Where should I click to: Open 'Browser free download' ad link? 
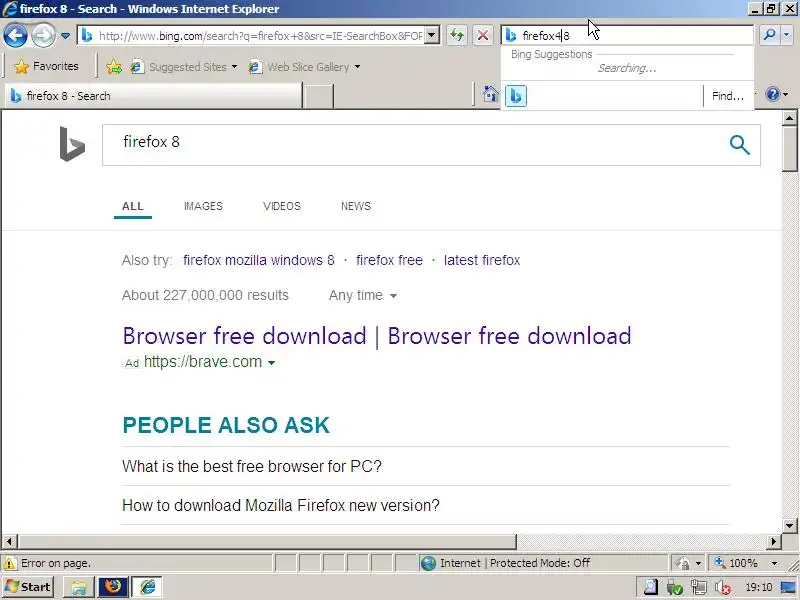pyautogui.click(x=377, y=336)
